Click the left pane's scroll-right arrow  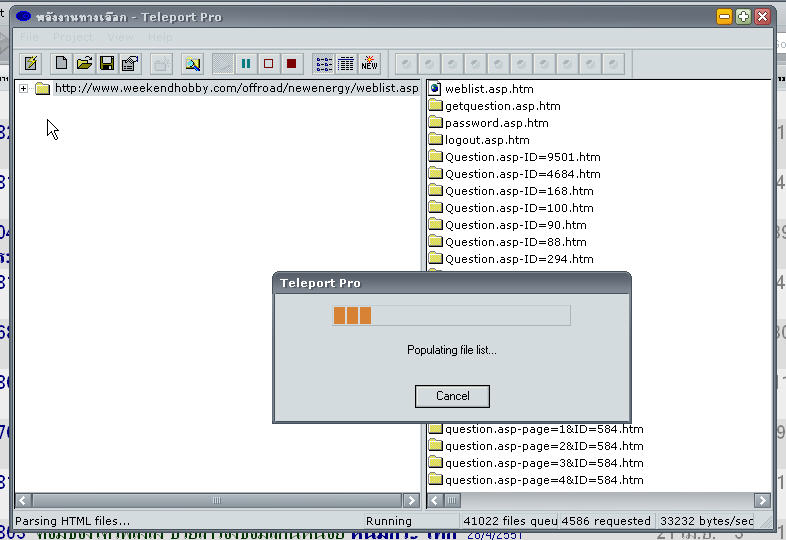pos(411,500)
